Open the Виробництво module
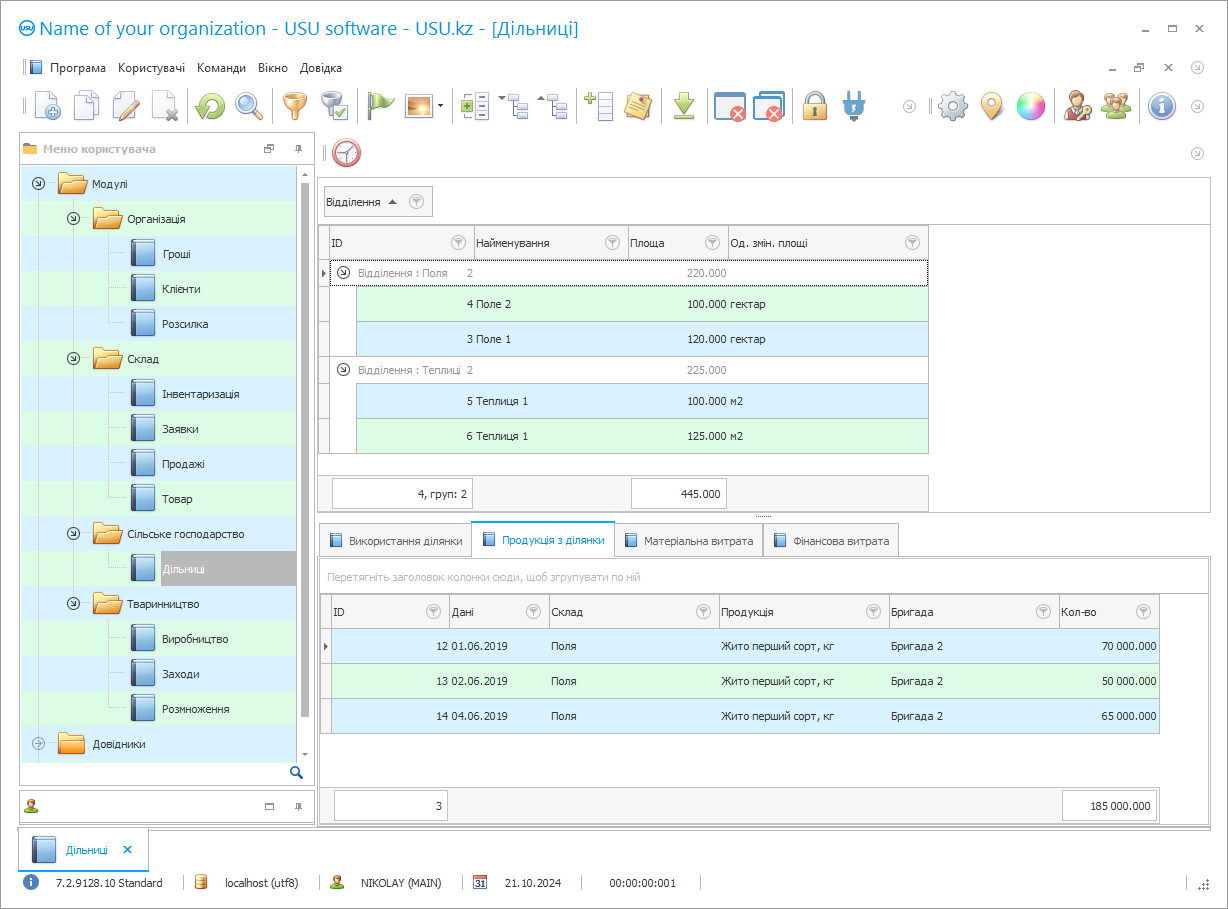 point(195,639)
